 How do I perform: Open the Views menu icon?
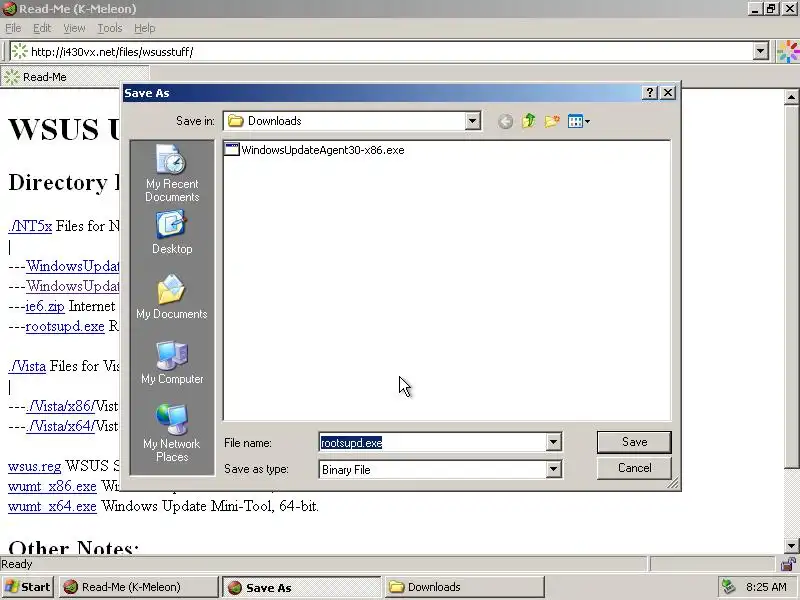pos(579,121)
